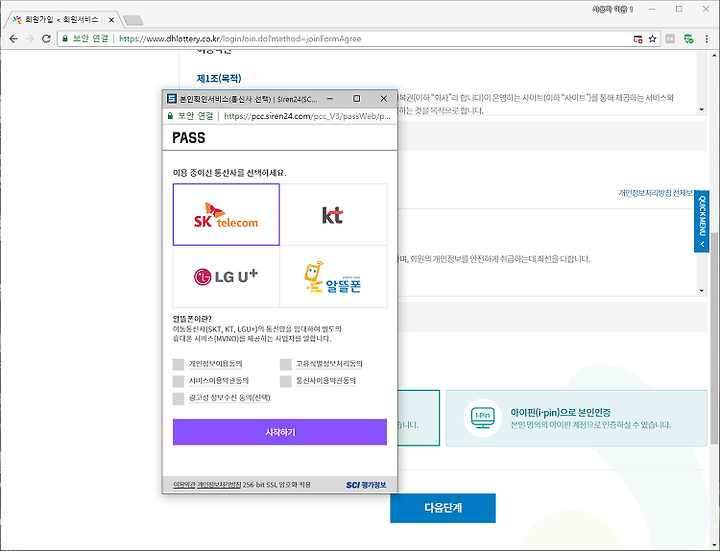Reload the page with refresh icon
Viewport: 720px width, 551px height.
[x=46, y=39]
